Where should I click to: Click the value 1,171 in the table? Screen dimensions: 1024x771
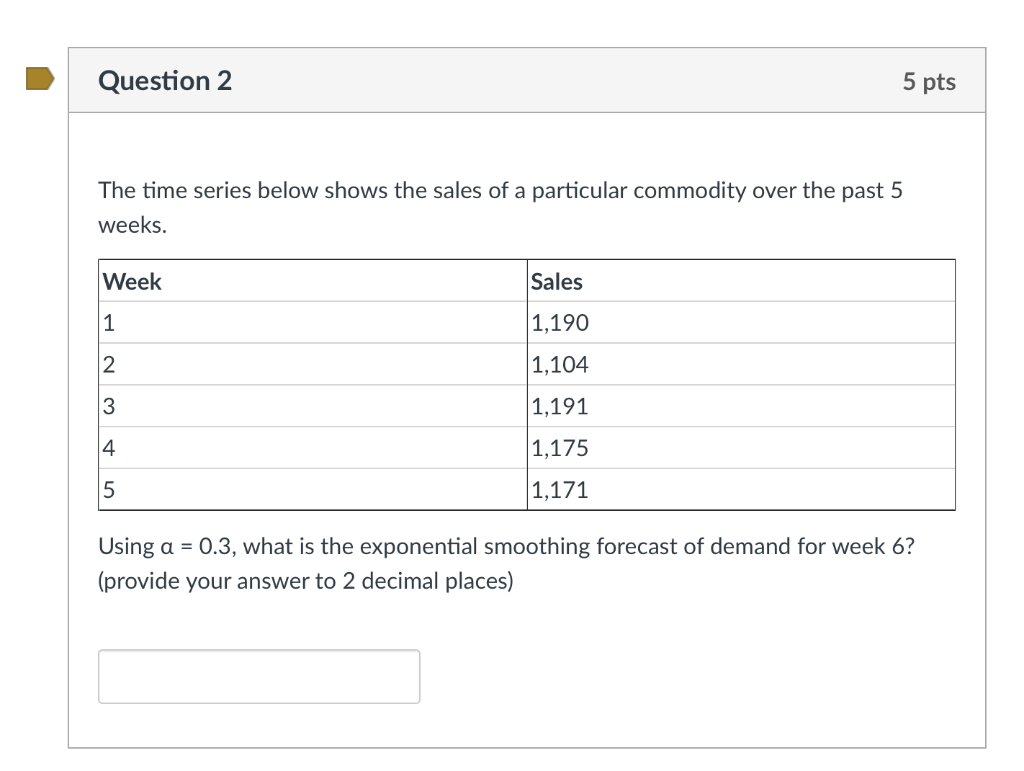point(559,489)
